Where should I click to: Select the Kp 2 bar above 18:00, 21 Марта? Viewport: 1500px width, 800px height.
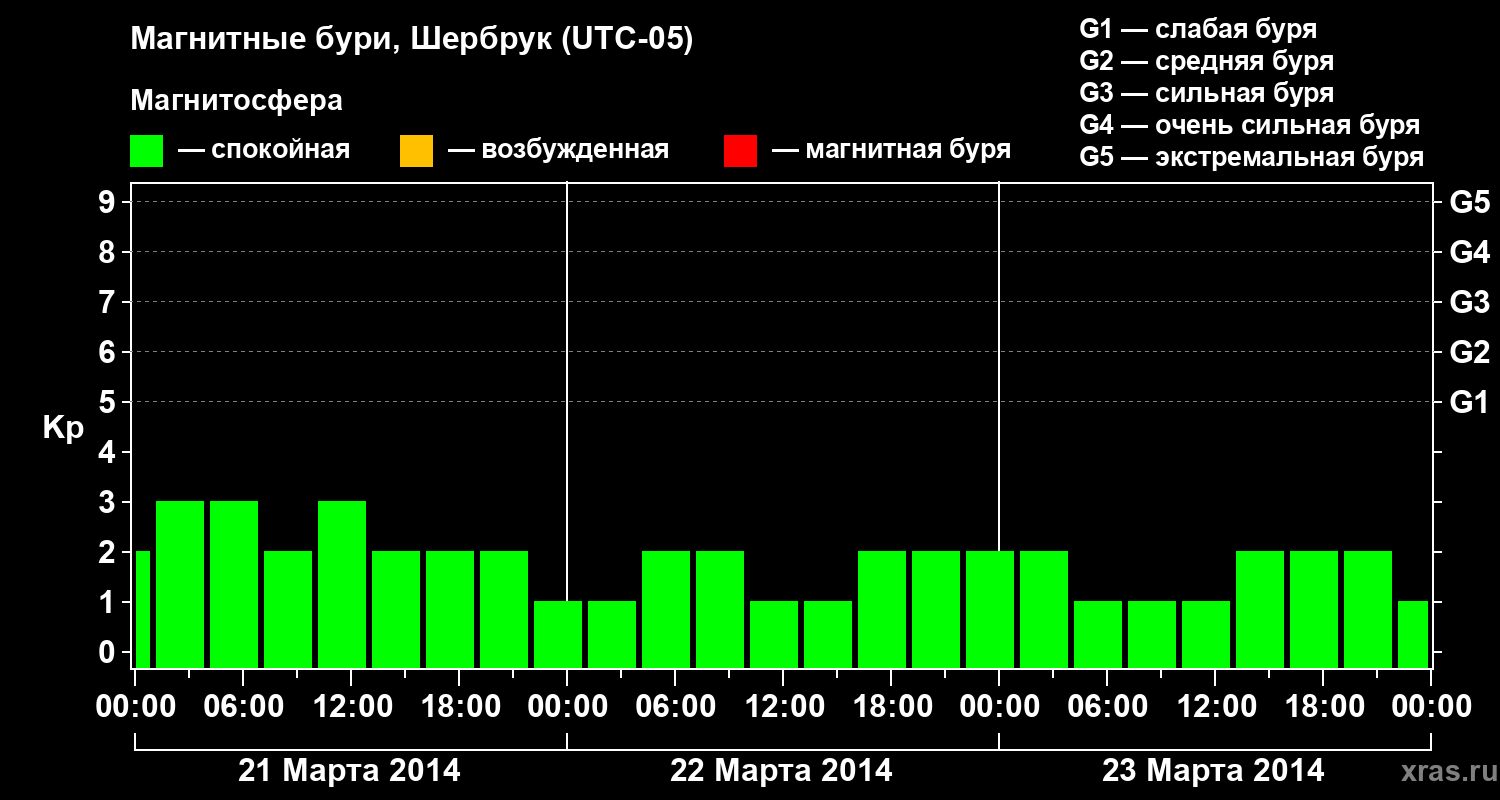450,609
